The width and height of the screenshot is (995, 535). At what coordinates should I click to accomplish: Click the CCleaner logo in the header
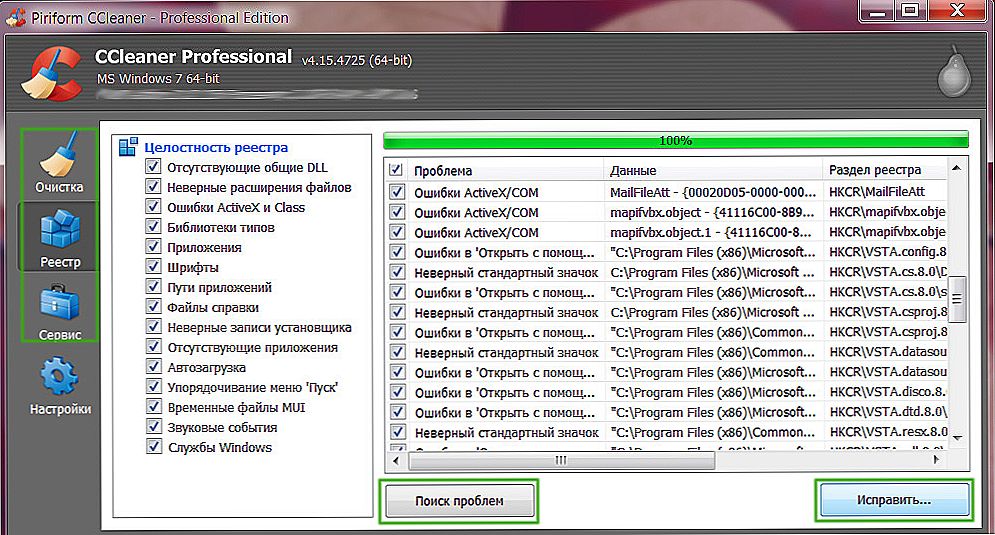pyautogui.click(x=52, y=74)
